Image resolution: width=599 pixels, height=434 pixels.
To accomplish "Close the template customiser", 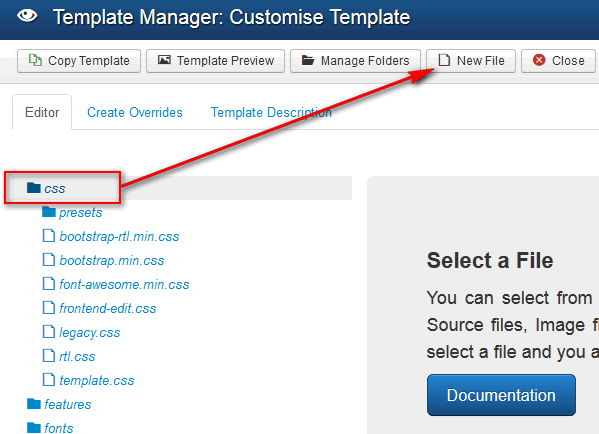I will click(x=559, y=61).
